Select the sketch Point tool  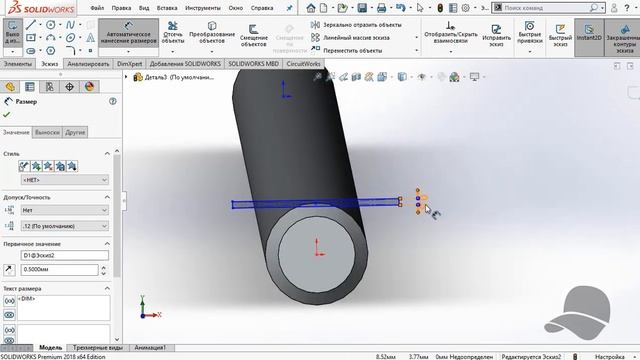90,51
